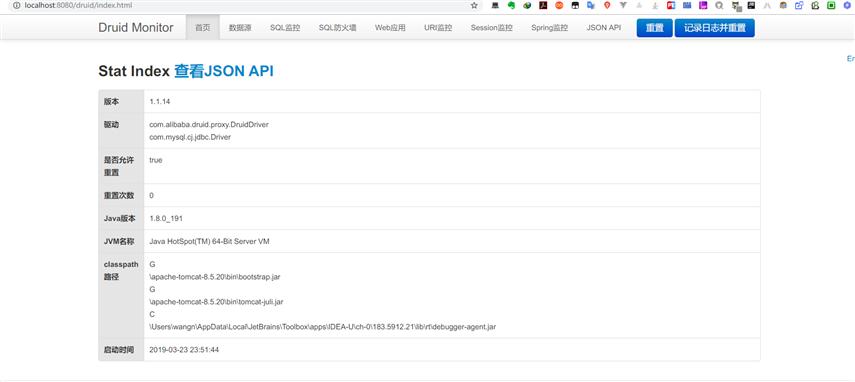855x382 pixels.
Task: Click the JSON API nav item
Action: (604, 28)
